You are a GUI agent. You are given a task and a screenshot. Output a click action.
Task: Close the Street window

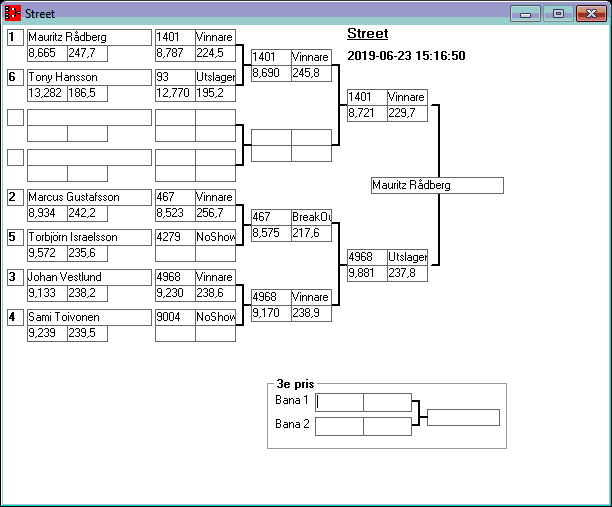coord(591,14)
